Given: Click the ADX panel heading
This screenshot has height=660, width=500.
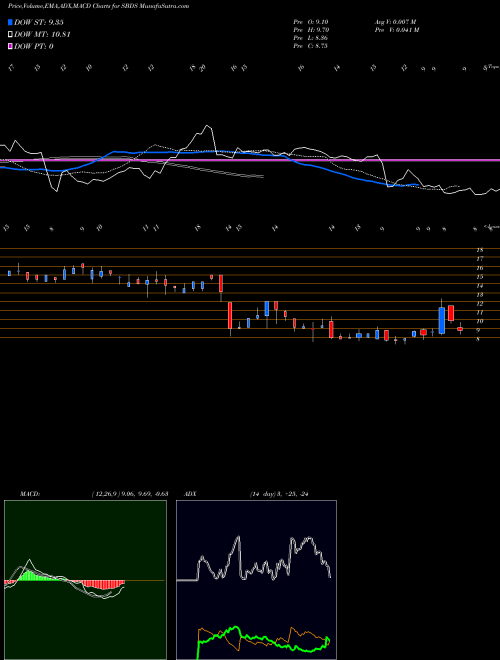Looking at the screenshot, I should point(190,494).
